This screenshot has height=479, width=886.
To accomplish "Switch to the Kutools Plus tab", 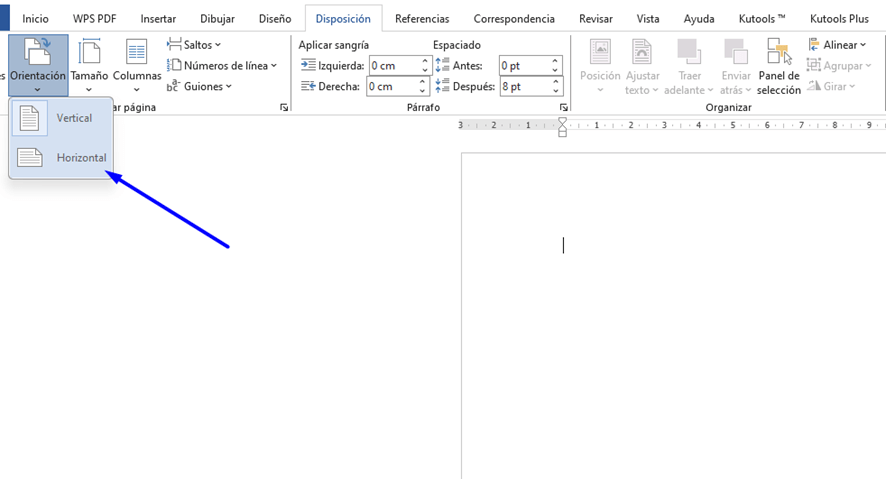I will point(839,19).
